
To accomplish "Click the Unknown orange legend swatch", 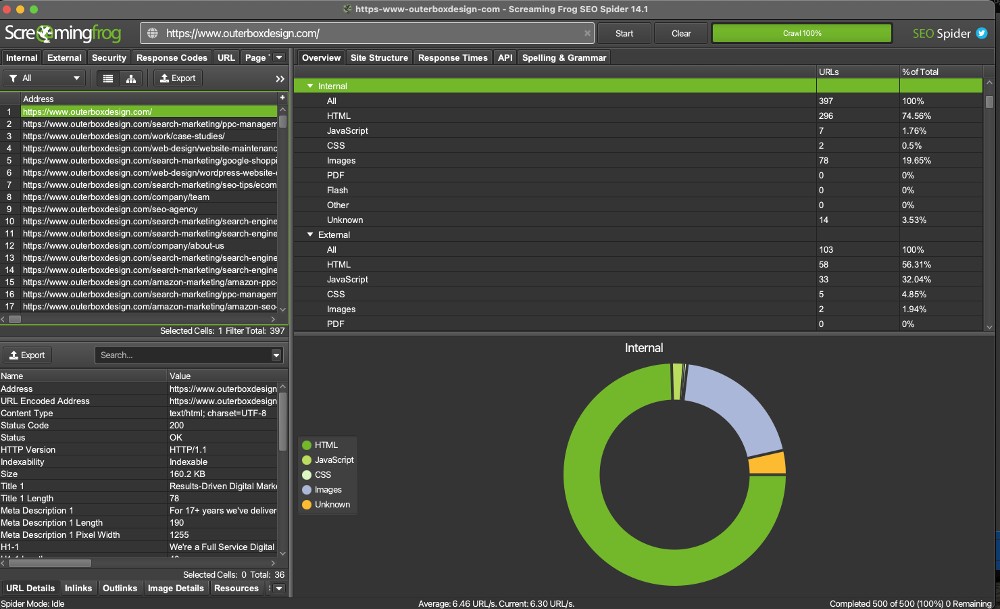I will click(x=307, y=504).
